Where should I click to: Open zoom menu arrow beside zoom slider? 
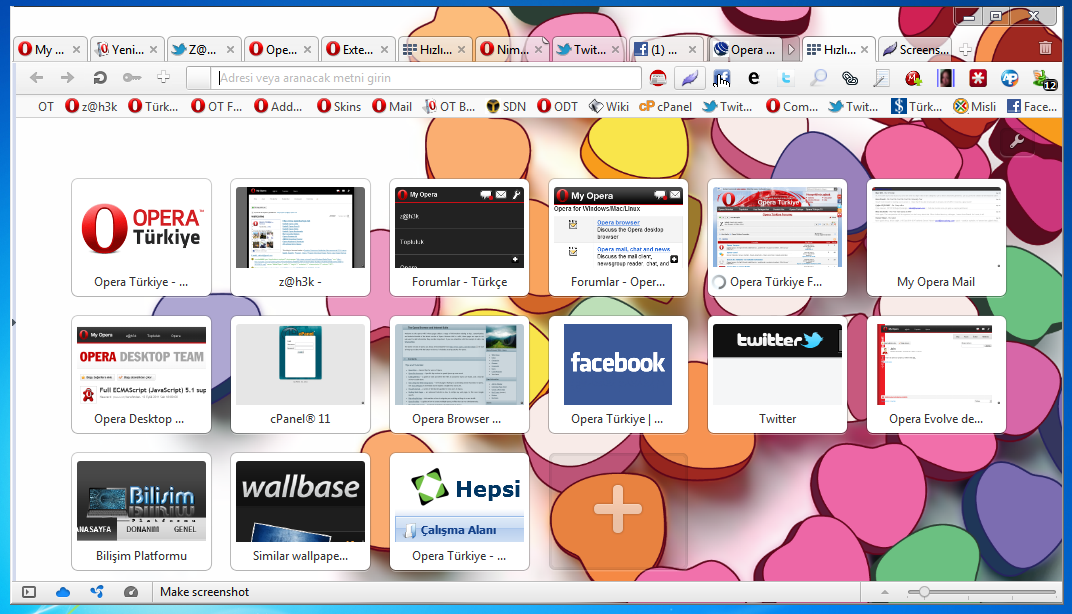coord(885,592)
